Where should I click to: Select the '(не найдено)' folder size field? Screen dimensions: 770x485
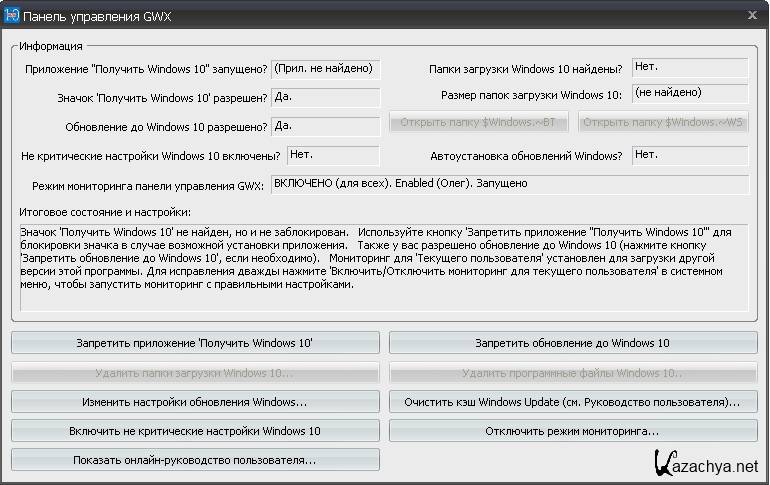689,94
